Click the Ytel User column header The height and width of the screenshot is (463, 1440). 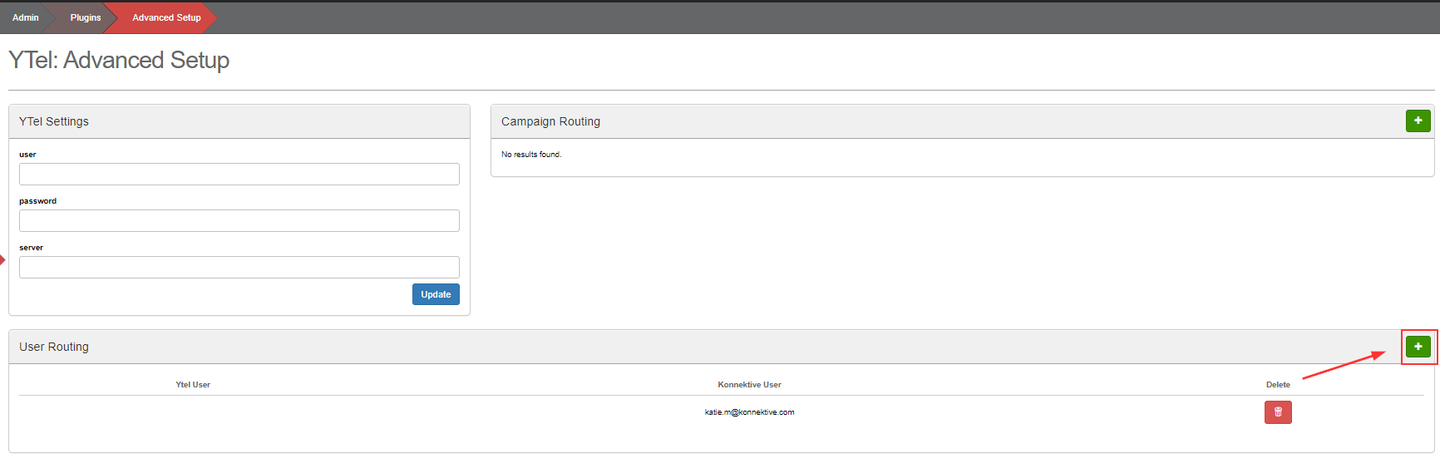point(193,384)
